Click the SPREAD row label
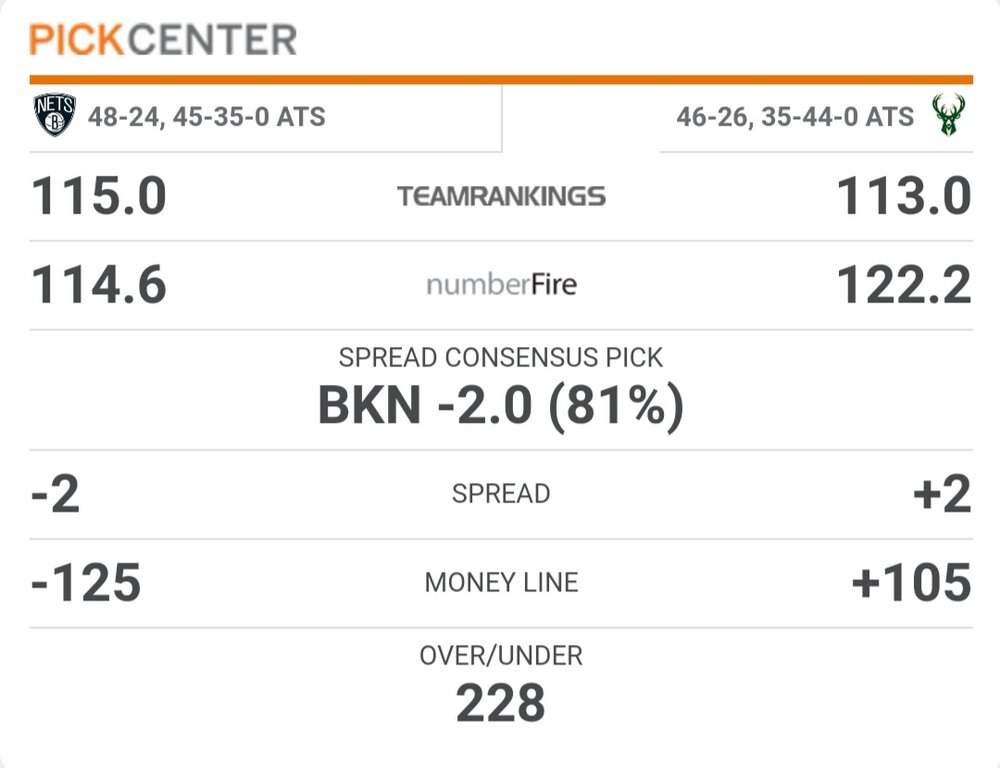 point(501,494)
